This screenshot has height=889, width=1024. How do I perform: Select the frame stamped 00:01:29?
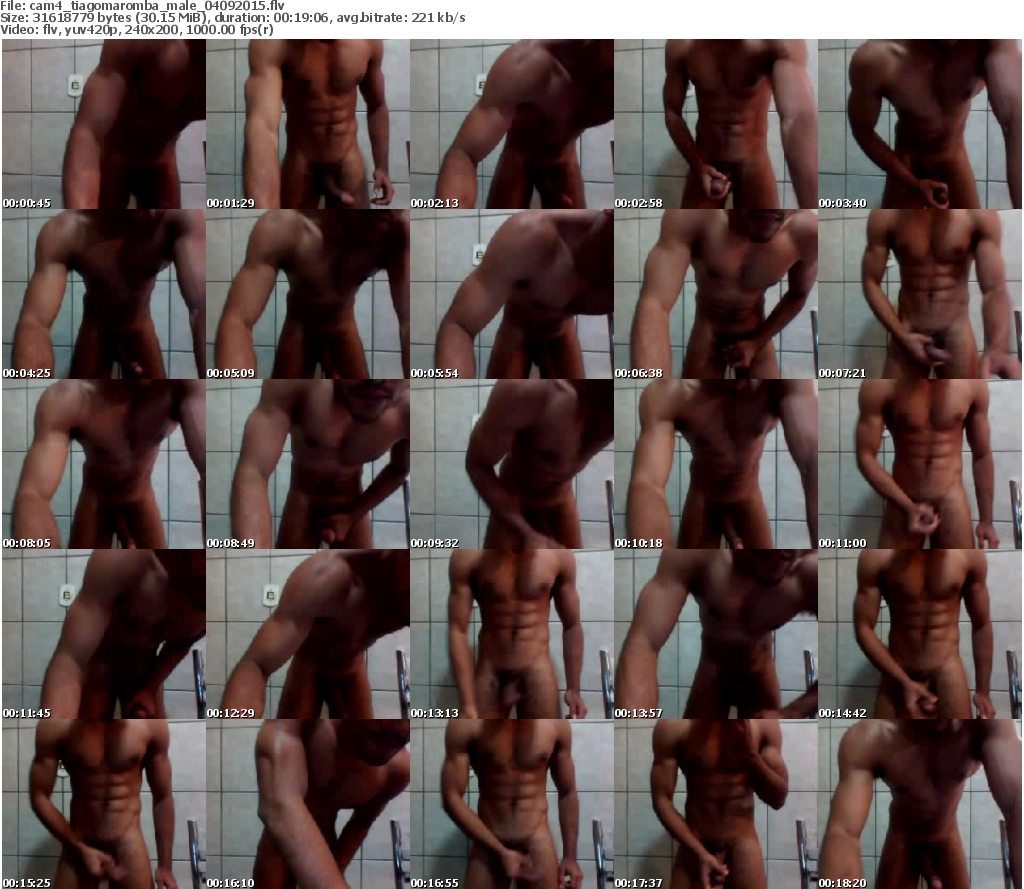pyautogui.click(x=308, y=124)
